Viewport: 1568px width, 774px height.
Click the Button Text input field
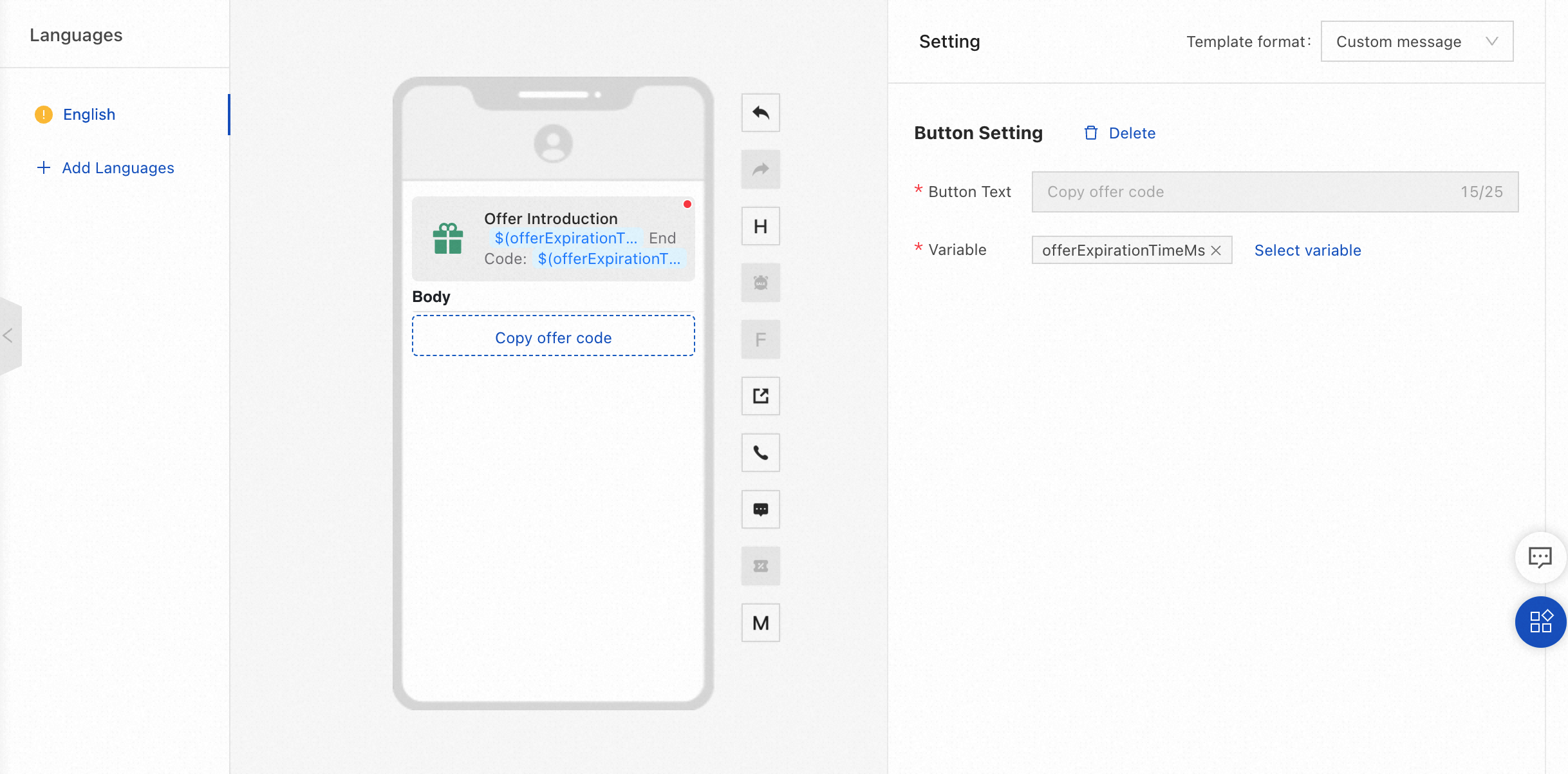tap(1249, 192)
